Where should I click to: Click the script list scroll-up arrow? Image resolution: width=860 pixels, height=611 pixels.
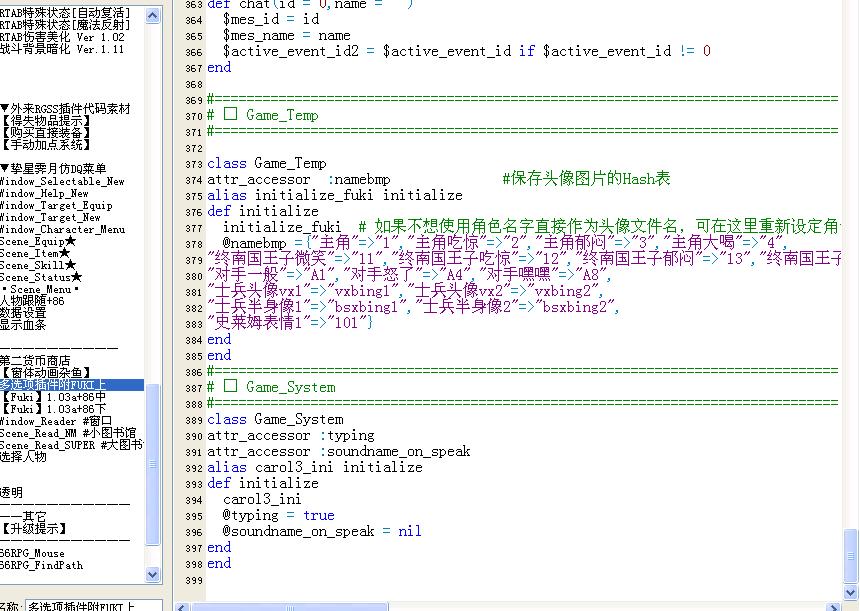[152, 15]
